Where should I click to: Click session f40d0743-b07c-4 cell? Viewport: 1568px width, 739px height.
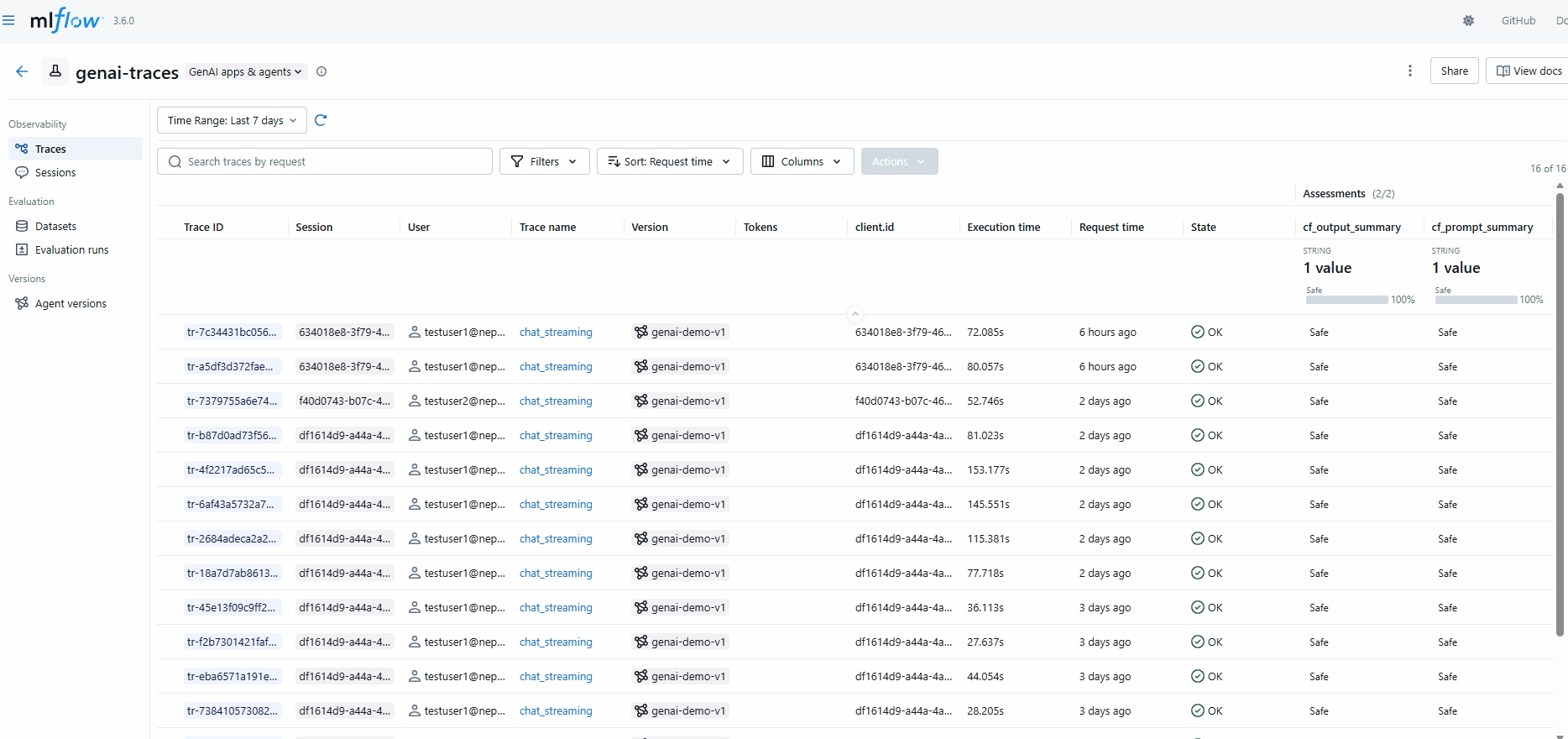click(345, 401)
